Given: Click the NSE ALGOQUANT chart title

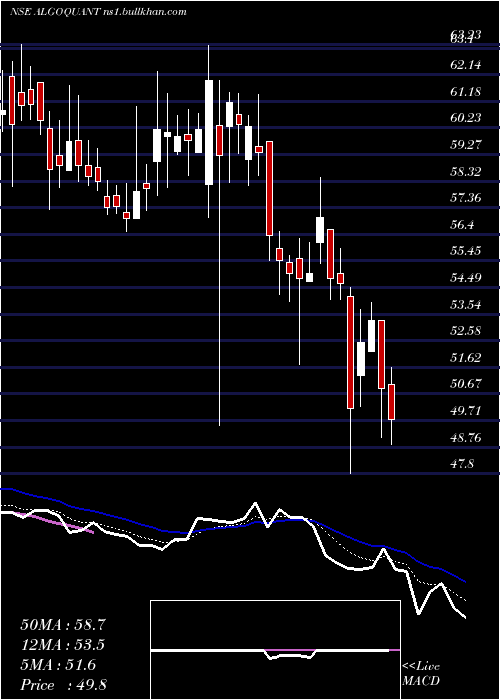Looking at the screenshot, I should click(x=98, y=12).
